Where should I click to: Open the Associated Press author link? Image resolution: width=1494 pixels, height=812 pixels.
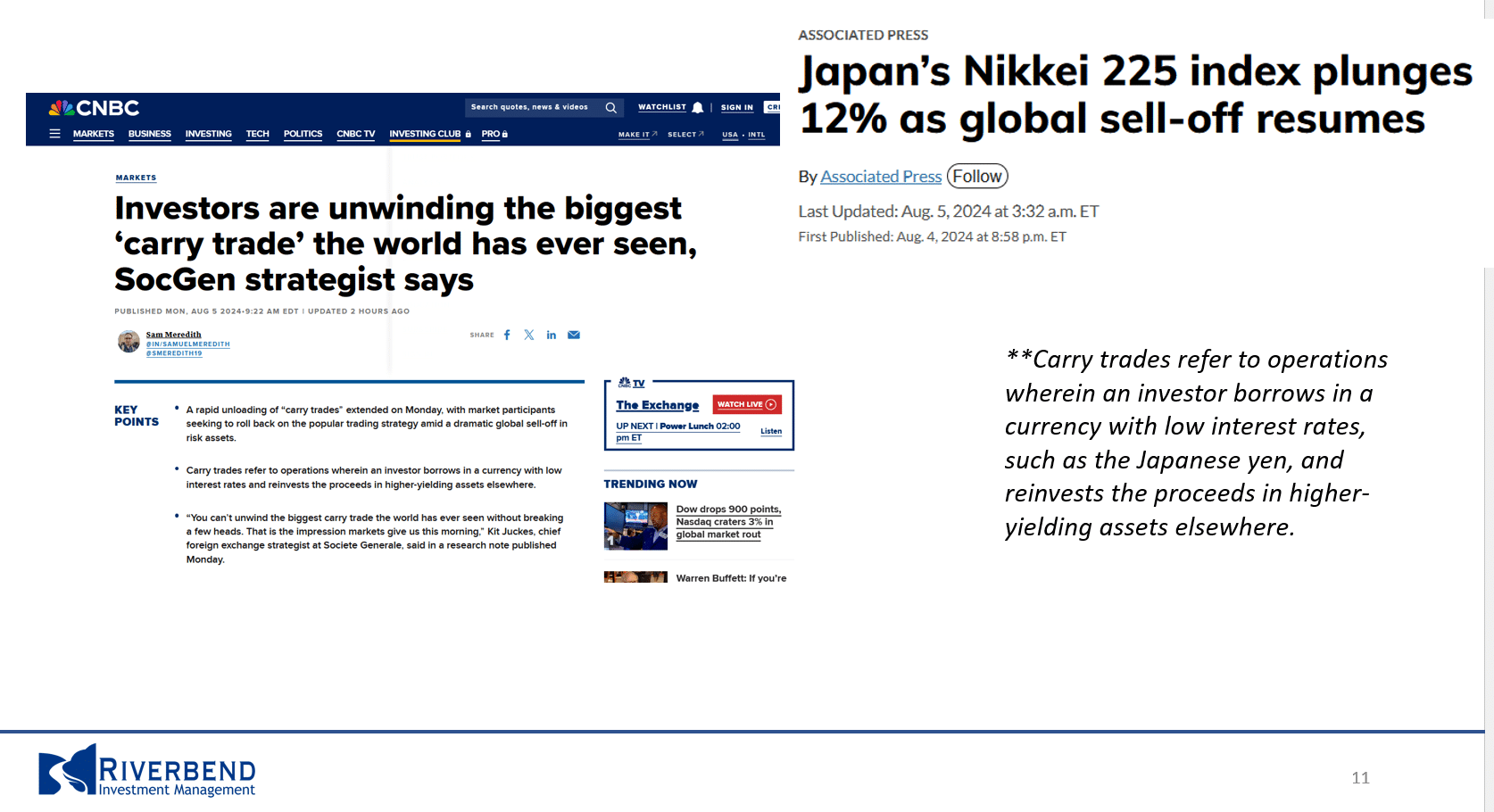click(x=881, y=177)
